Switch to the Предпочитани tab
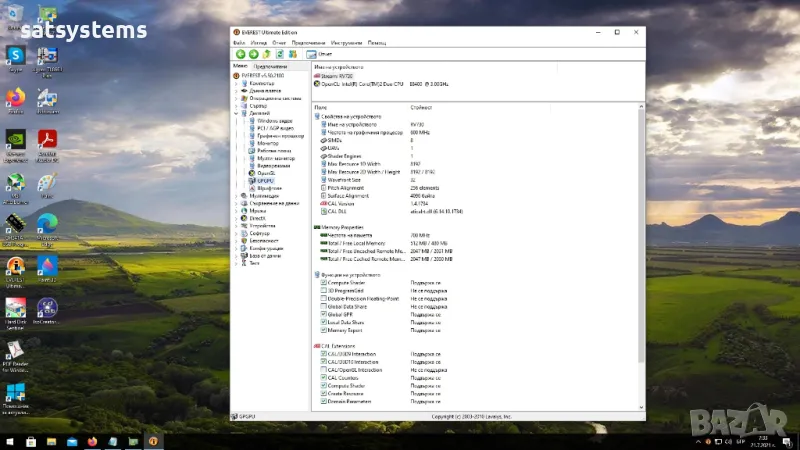Viewport: 800px width, 450px height. (270, 65)
